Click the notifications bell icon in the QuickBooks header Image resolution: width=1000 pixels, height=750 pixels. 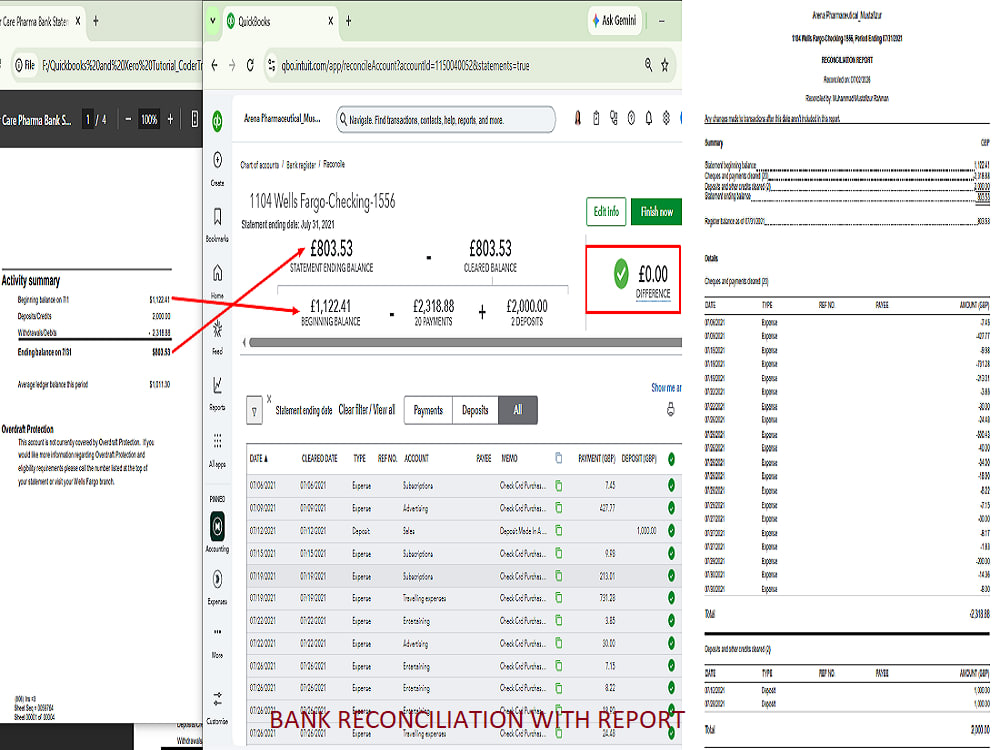[x=649, y=119]
